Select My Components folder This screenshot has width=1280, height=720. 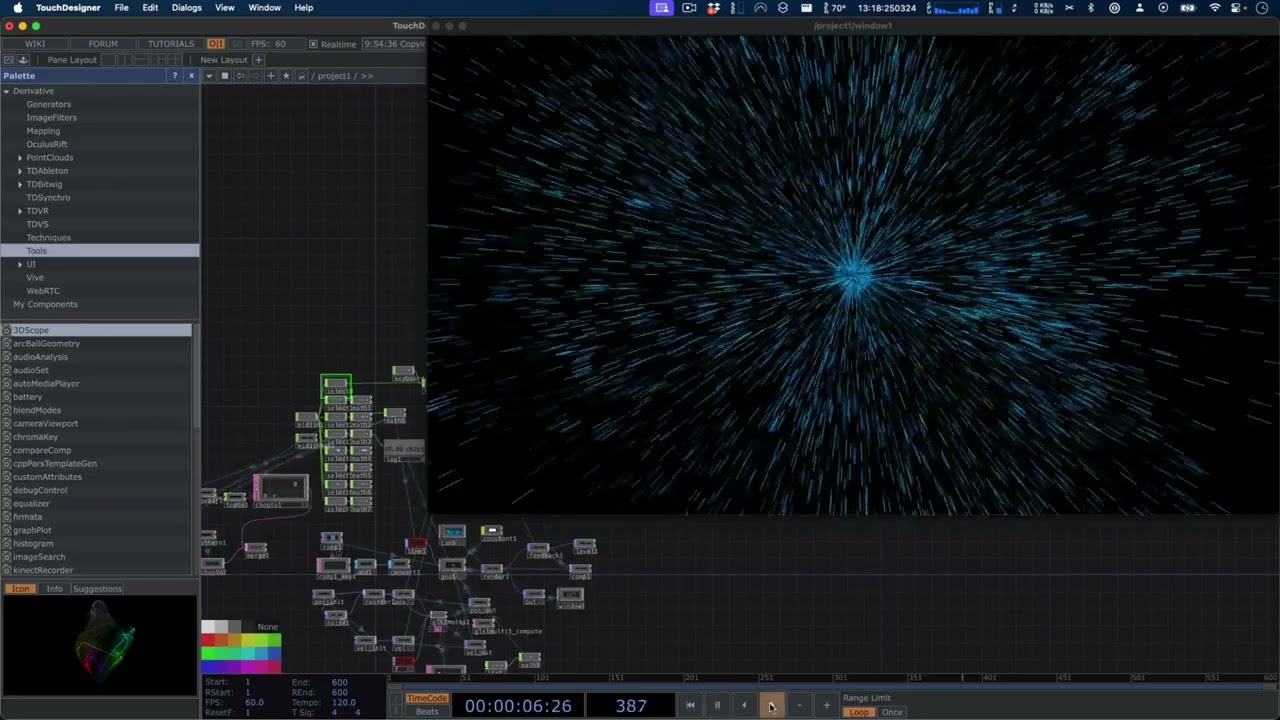click(45, 304)
